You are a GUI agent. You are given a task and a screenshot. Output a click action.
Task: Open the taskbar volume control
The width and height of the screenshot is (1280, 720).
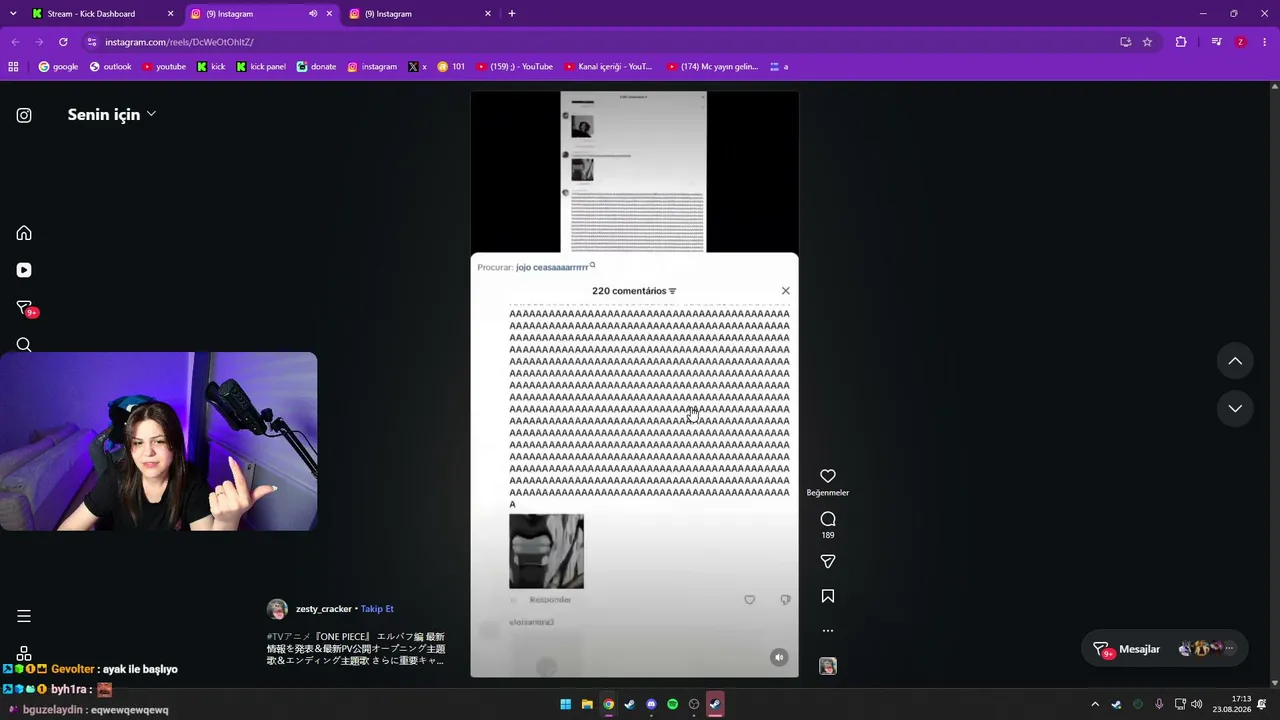click(x=1197, y=704)
